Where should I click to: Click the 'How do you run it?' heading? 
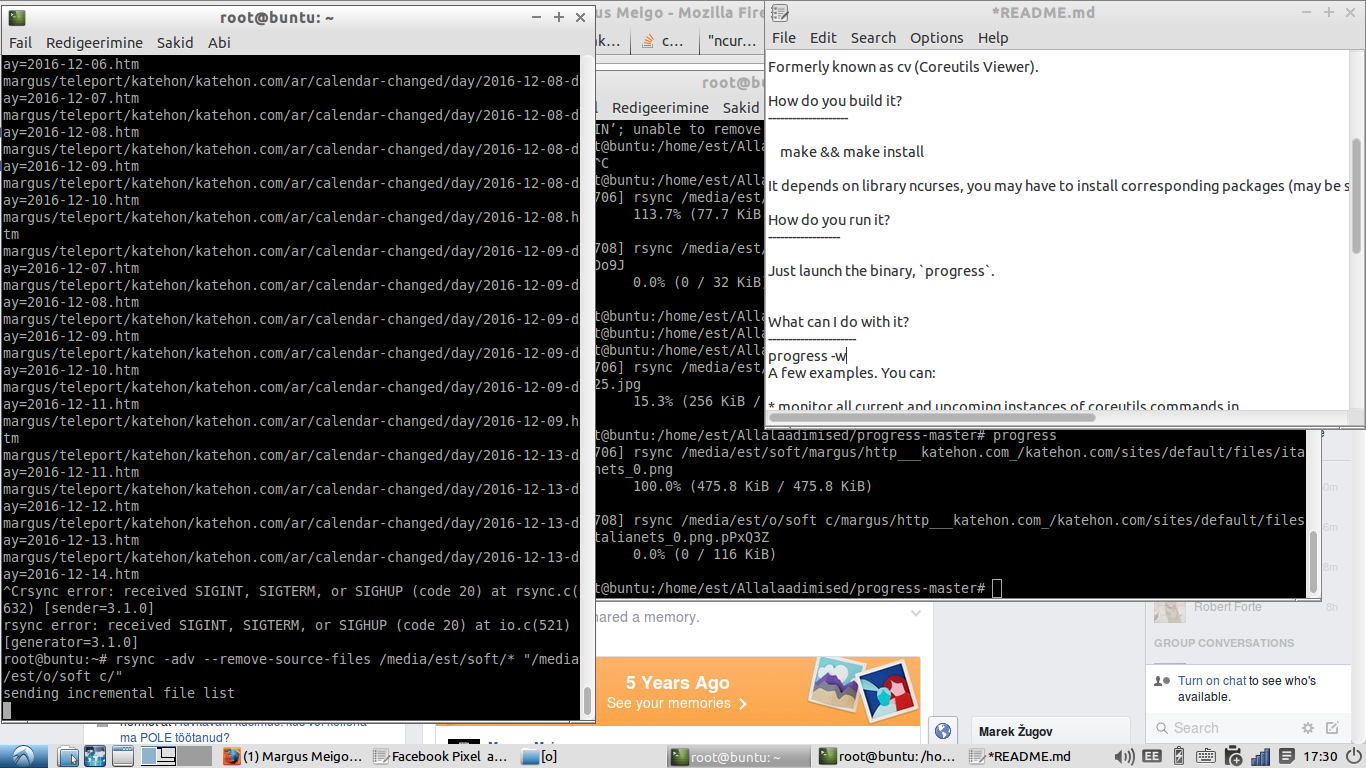829,220
